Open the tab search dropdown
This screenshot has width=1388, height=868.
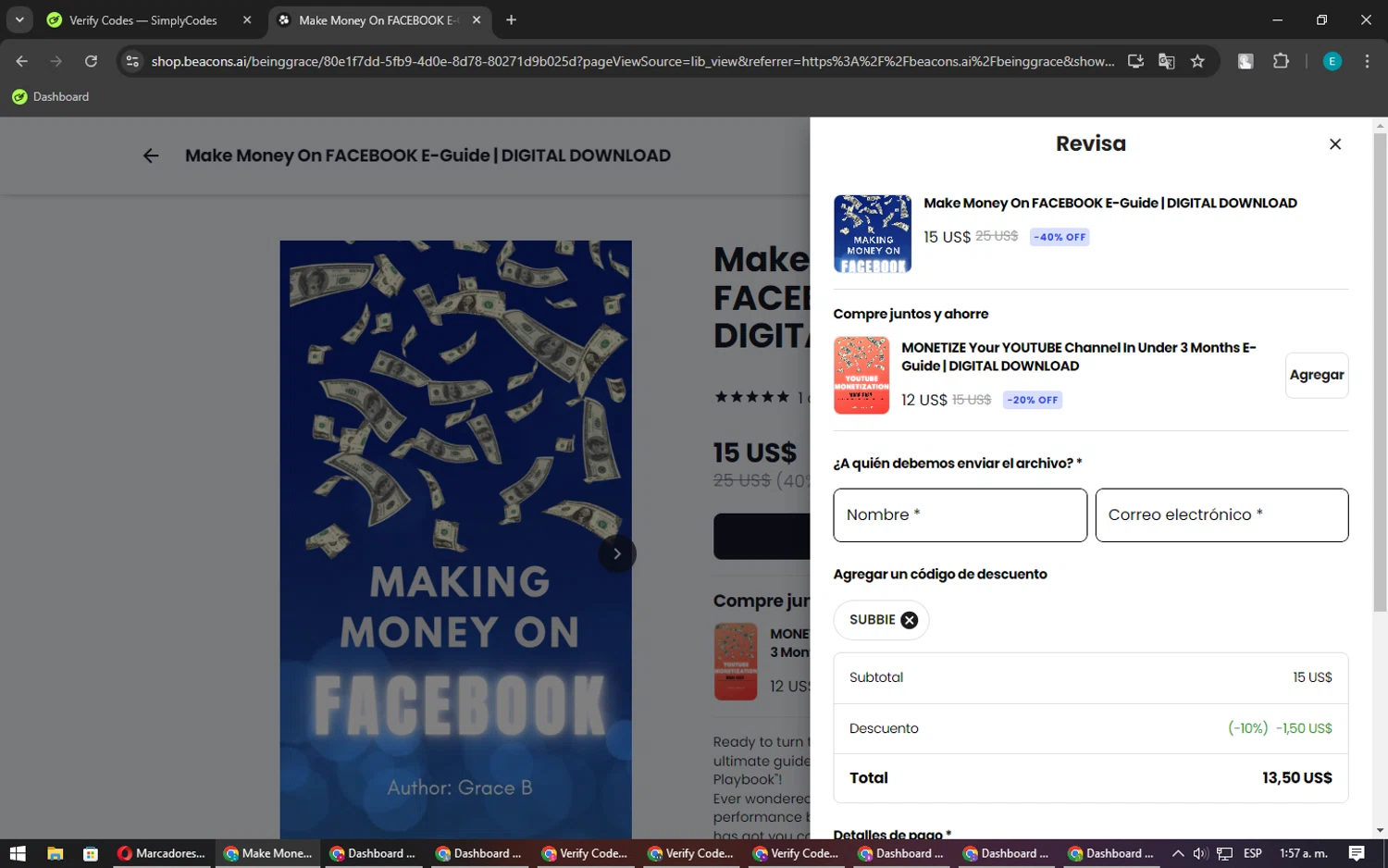(x=19, y=19)
